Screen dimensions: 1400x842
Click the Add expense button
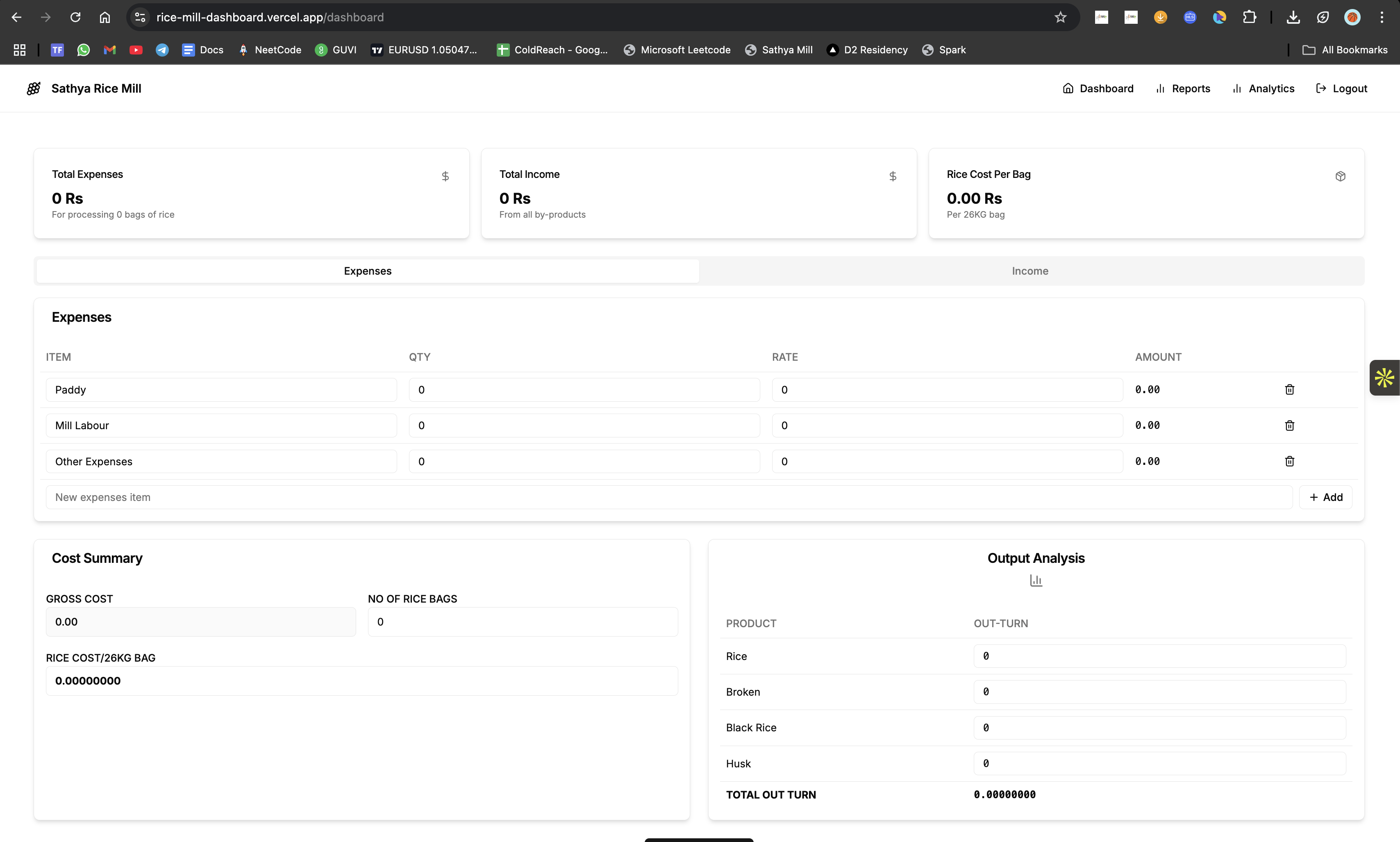[1326, 497]
